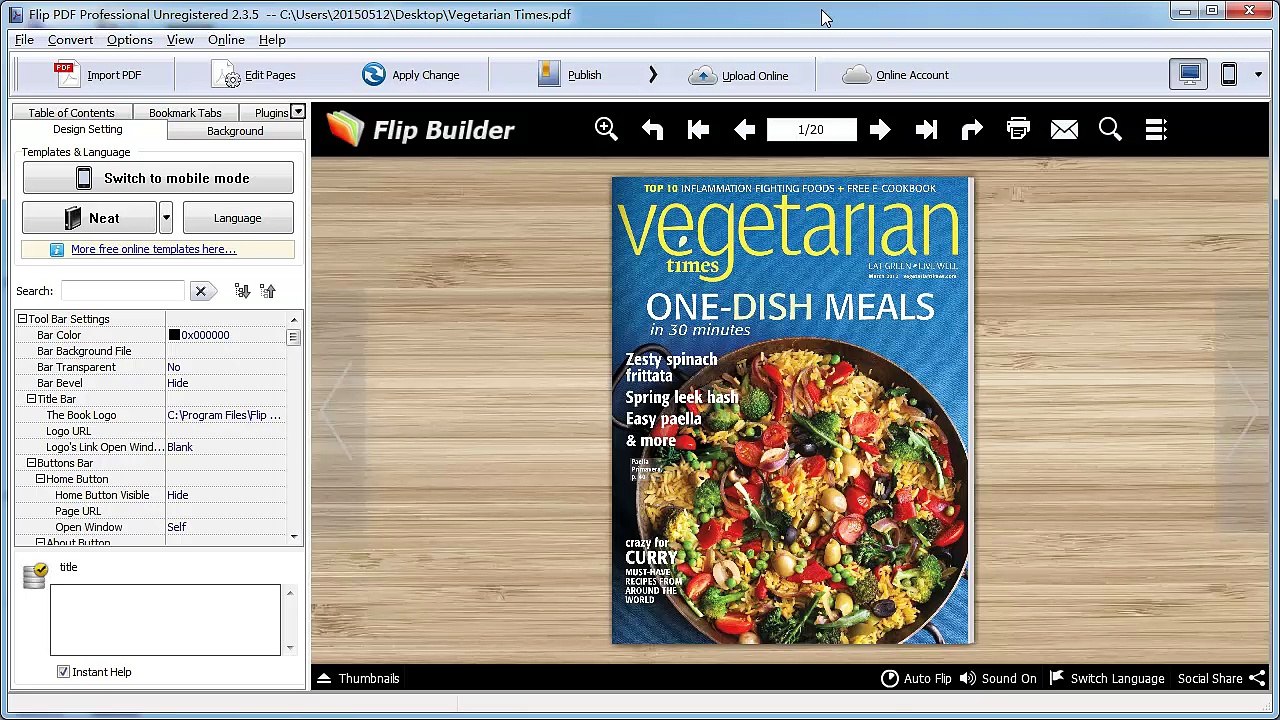Collapse the Title Bar group
The image size is (1280, 720).
(x=31, y=399)
